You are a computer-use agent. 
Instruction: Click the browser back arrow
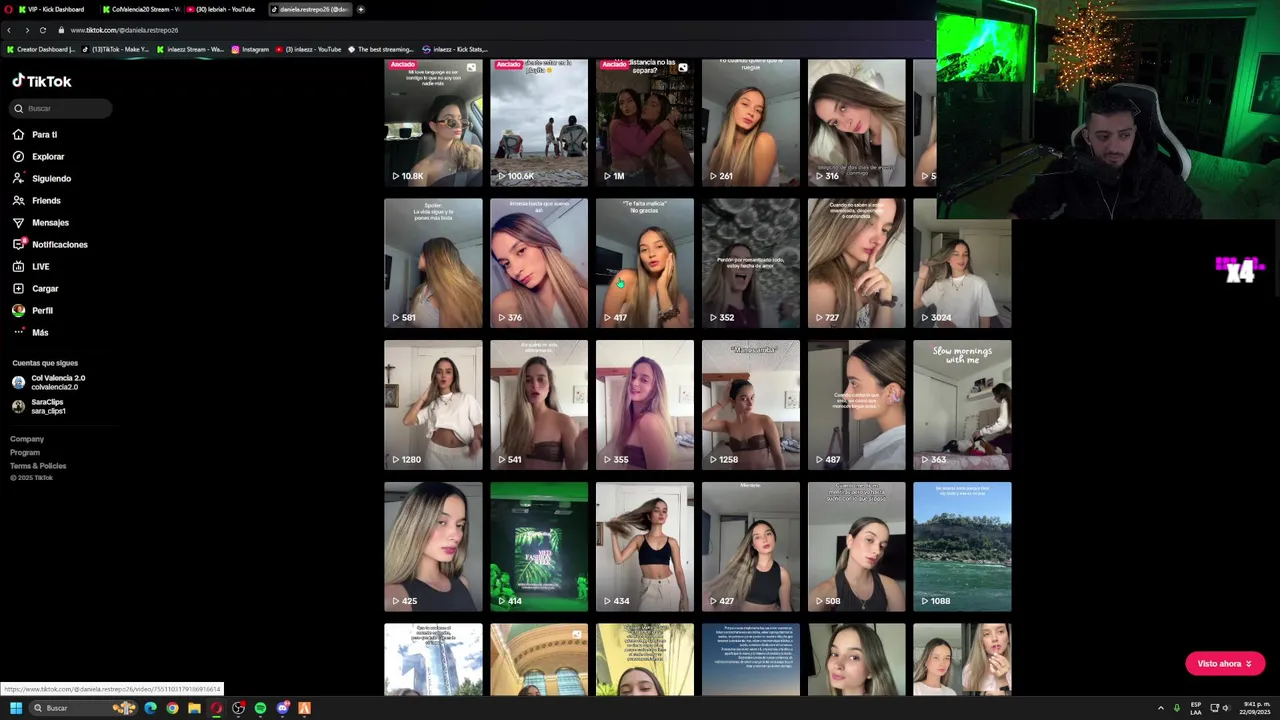tap(9, 30)
